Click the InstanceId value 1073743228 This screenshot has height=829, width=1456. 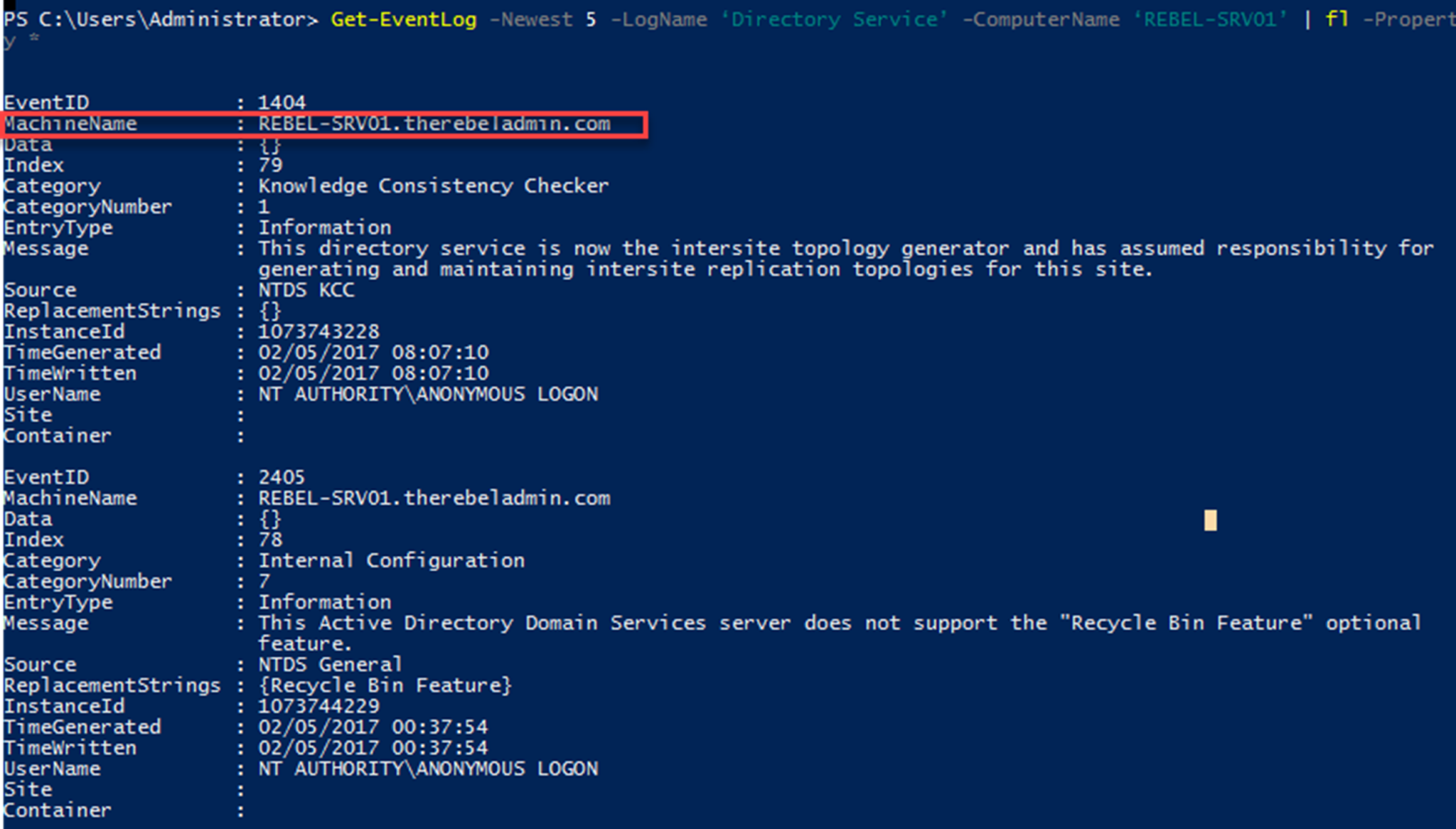pos(318,331)
